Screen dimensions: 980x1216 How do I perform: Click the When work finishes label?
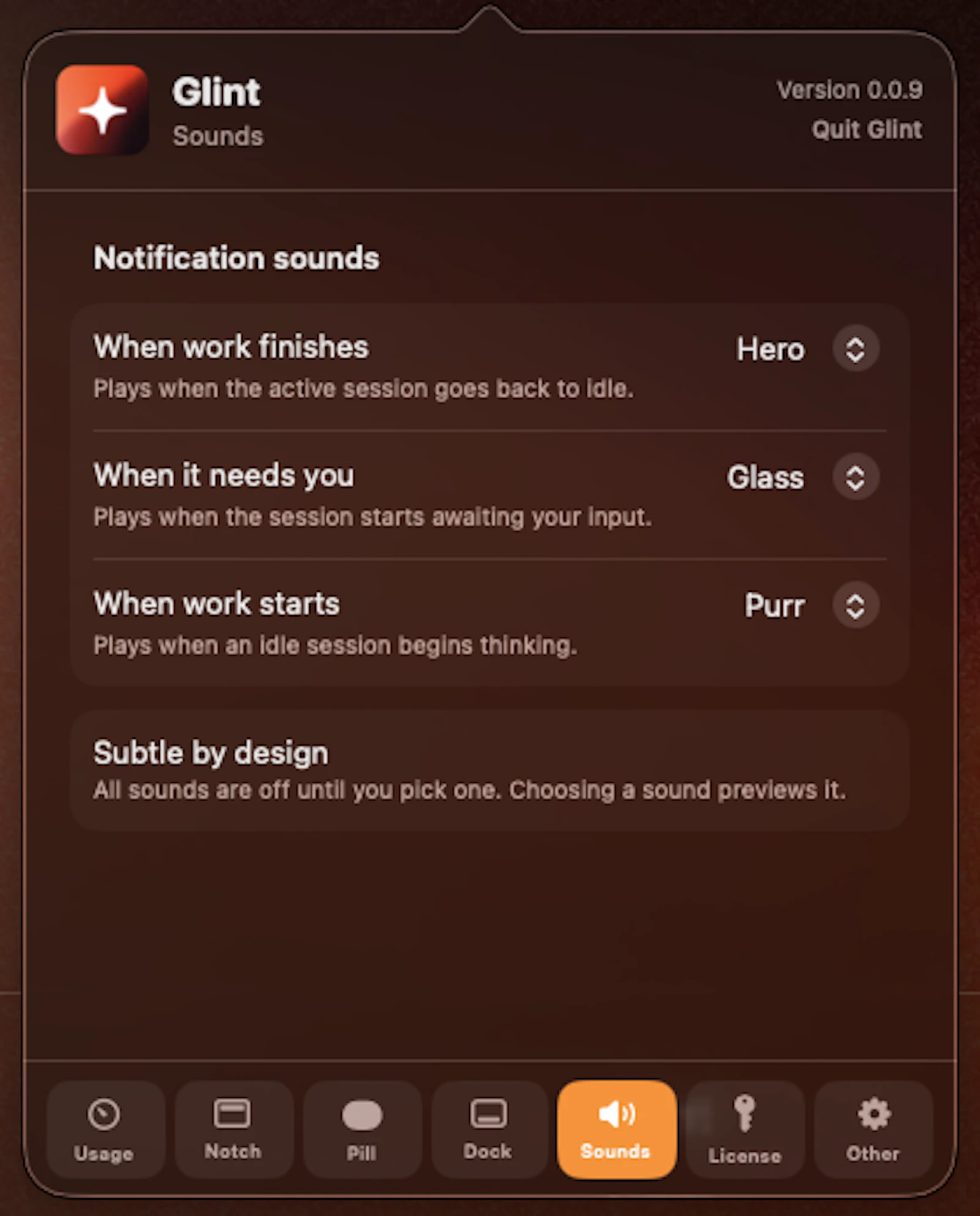(x=231, y=347)
